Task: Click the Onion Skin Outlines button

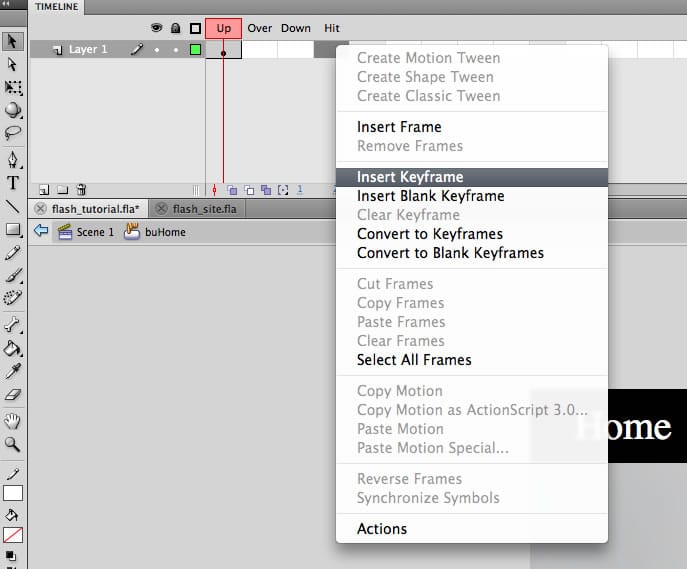Action: [249, 190]
